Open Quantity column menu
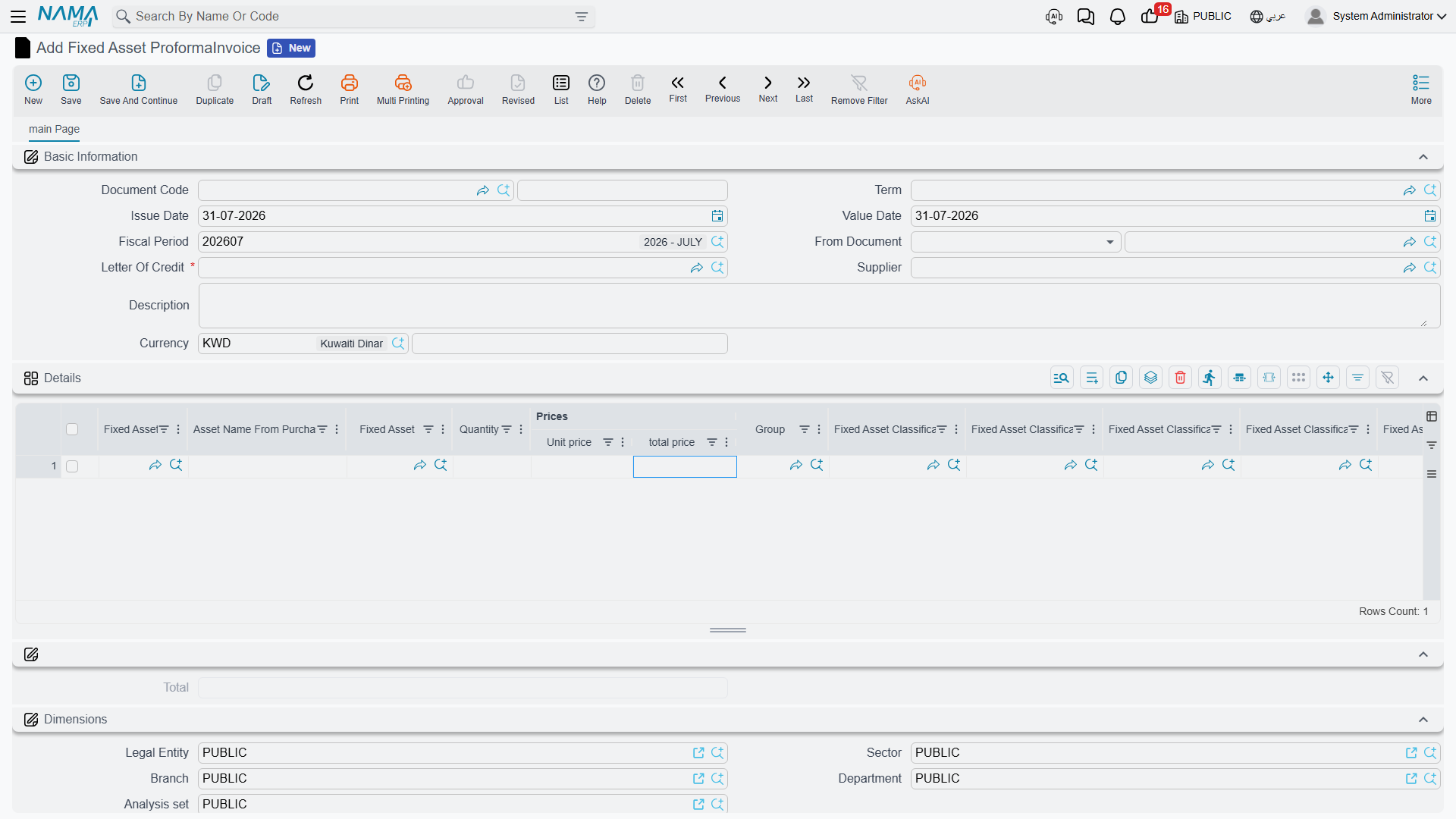 tap(521, 429)
